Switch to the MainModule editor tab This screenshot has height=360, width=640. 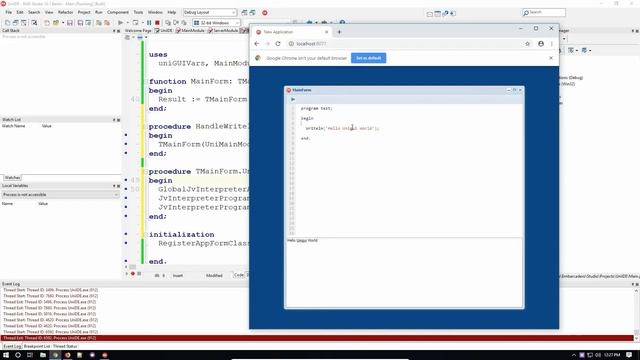(190, 31)
